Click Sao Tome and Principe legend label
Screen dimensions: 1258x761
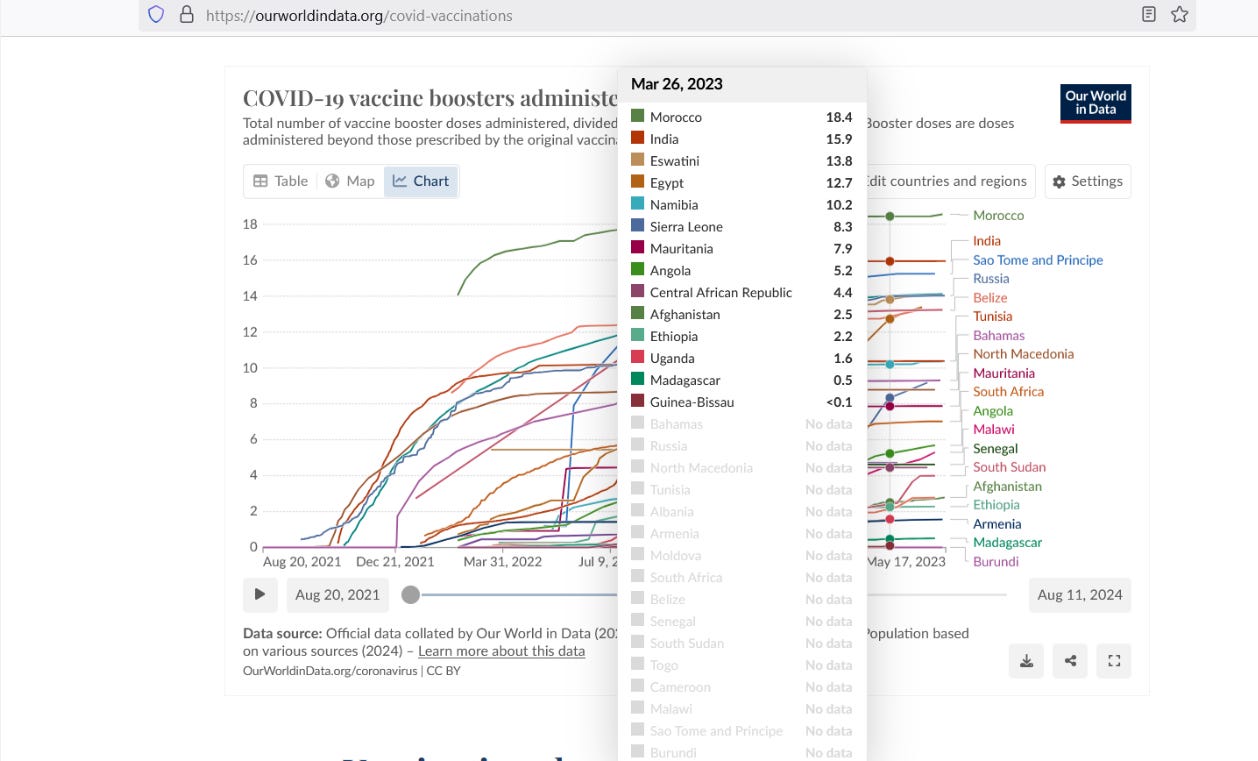click(1038, 260)
